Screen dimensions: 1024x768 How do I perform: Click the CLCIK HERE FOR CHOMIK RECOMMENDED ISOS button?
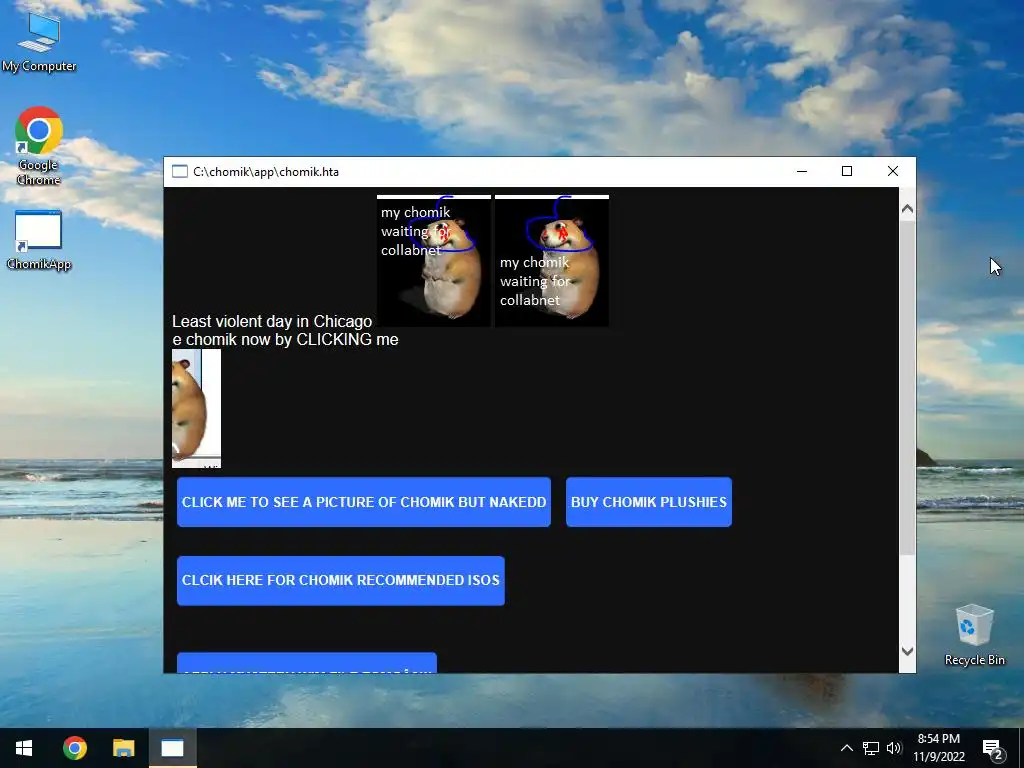coord(341,581)
